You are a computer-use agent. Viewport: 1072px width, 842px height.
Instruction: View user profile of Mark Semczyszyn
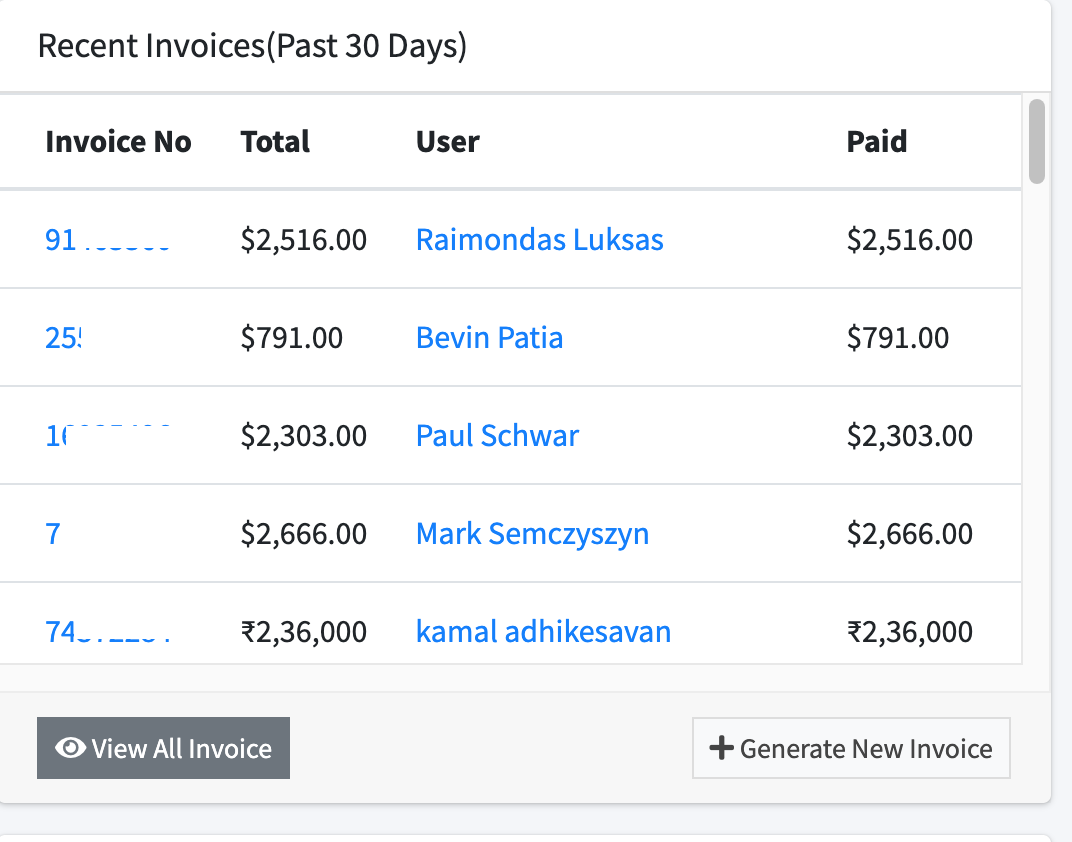532,534
